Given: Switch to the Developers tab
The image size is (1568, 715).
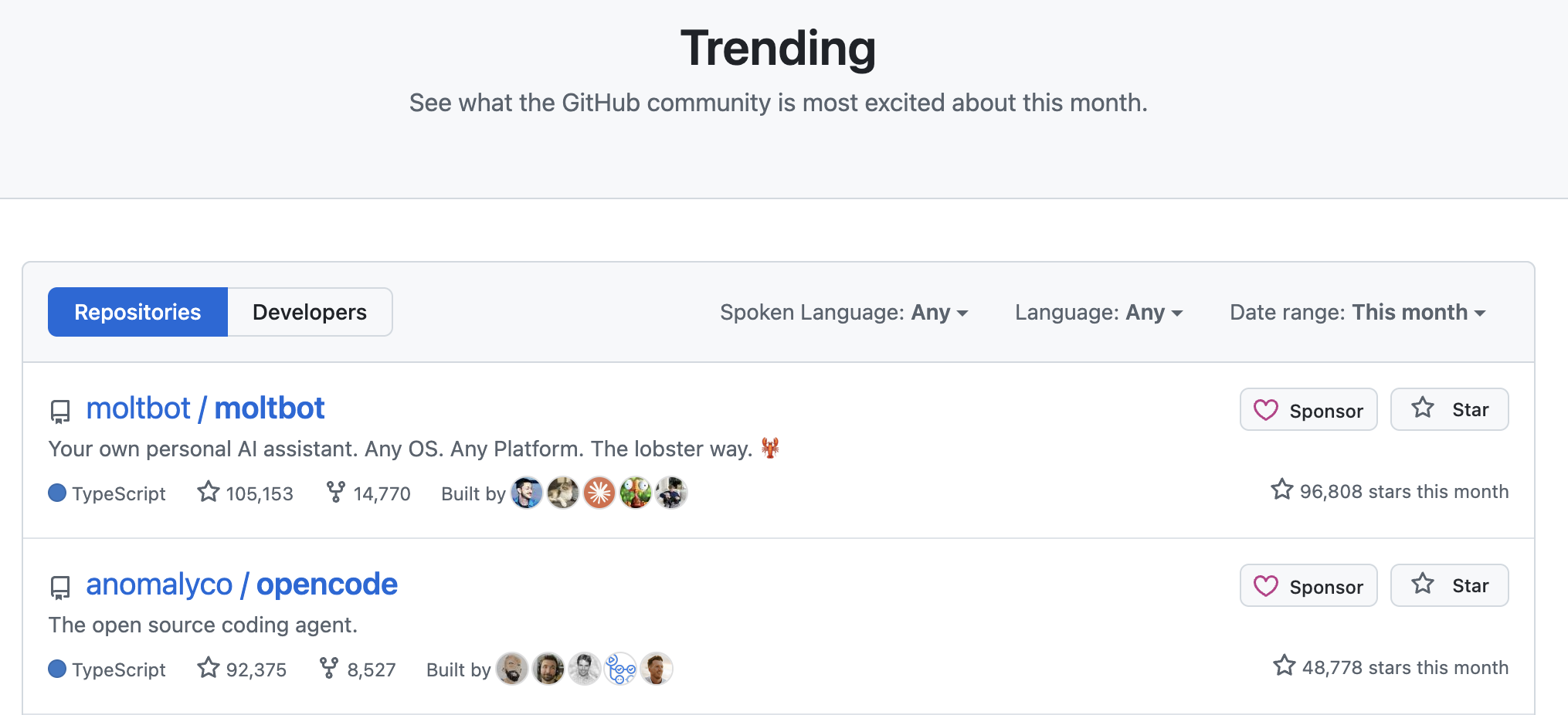Looking at the screenshot, I should (309, 312).
